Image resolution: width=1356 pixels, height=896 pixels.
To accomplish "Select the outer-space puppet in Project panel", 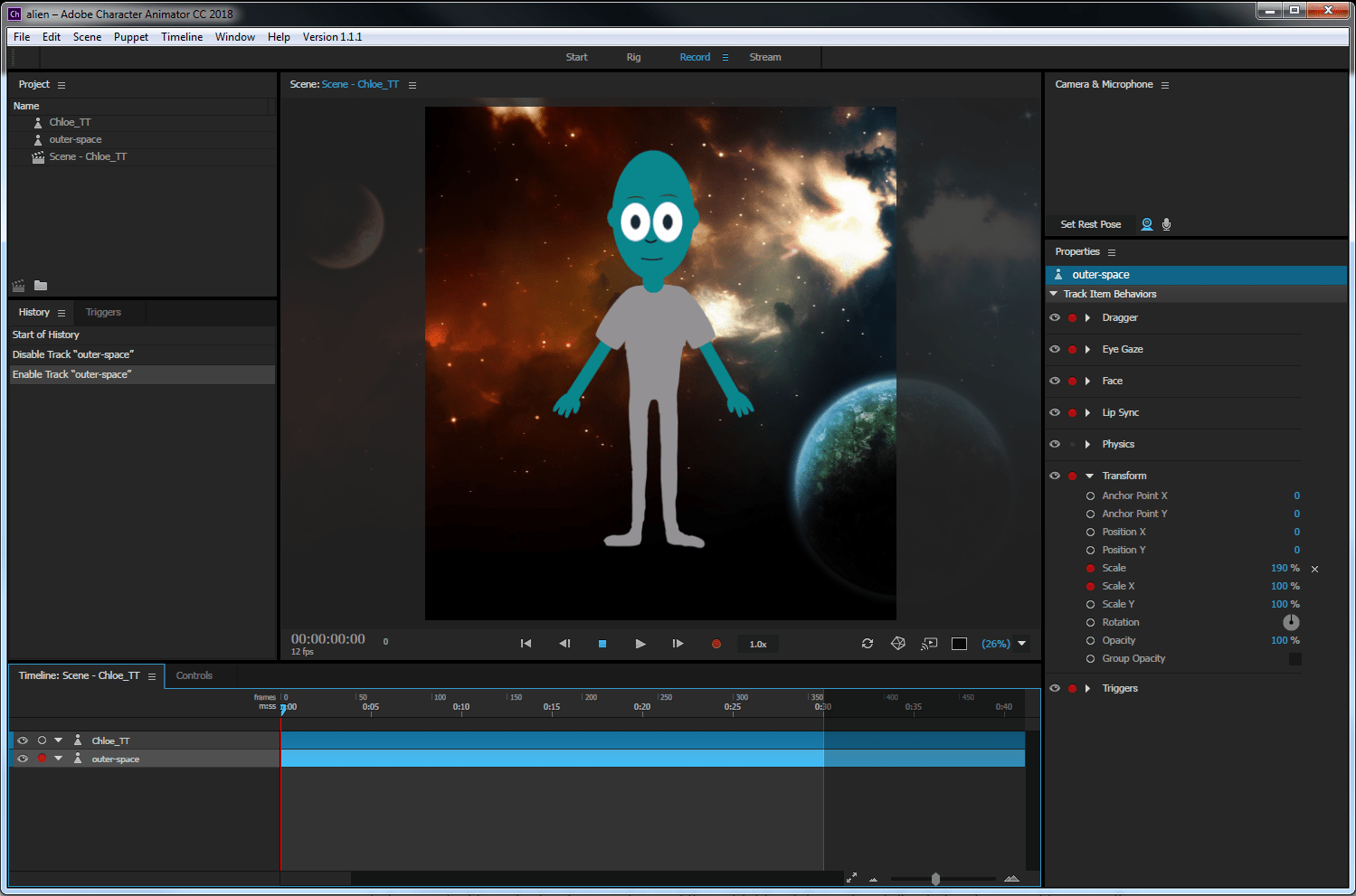I will [75, 139].
